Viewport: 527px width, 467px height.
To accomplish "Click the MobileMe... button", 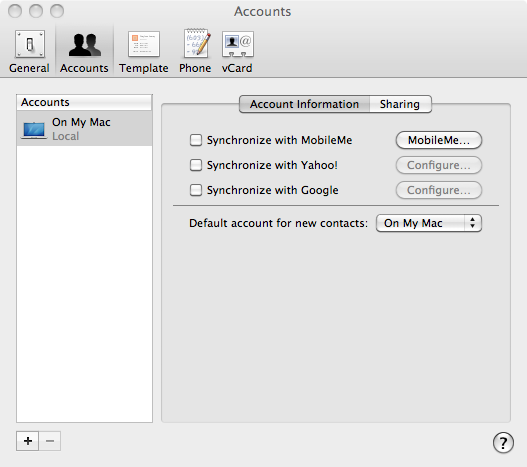I will click(x=439, y=140).
